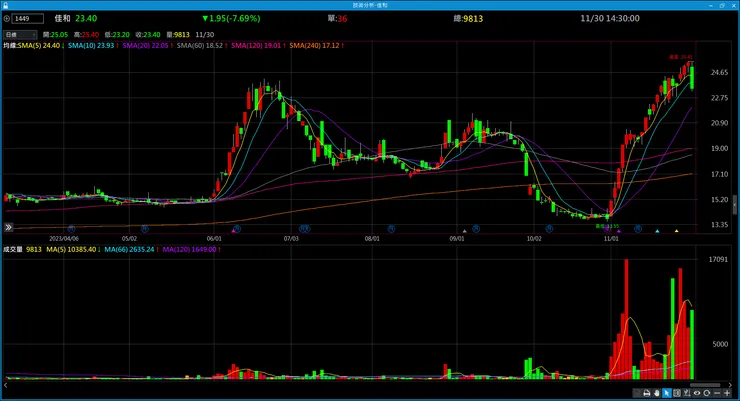Click the dimmed first icon in the bottom toolbar
The height and width of the screenshot is (401, 740).
tap(637, 393)
